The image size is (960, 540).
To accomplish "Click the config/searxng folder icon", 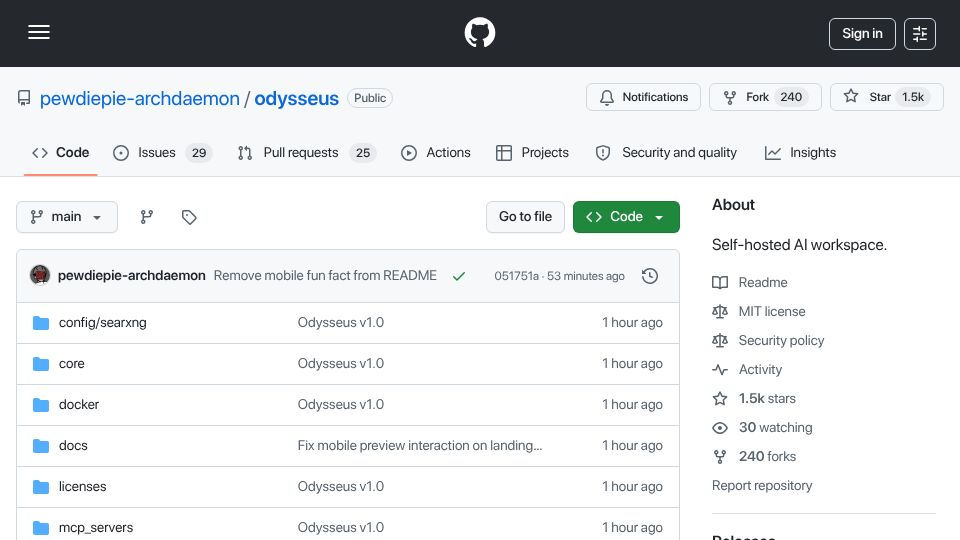I will click(41, 323).
